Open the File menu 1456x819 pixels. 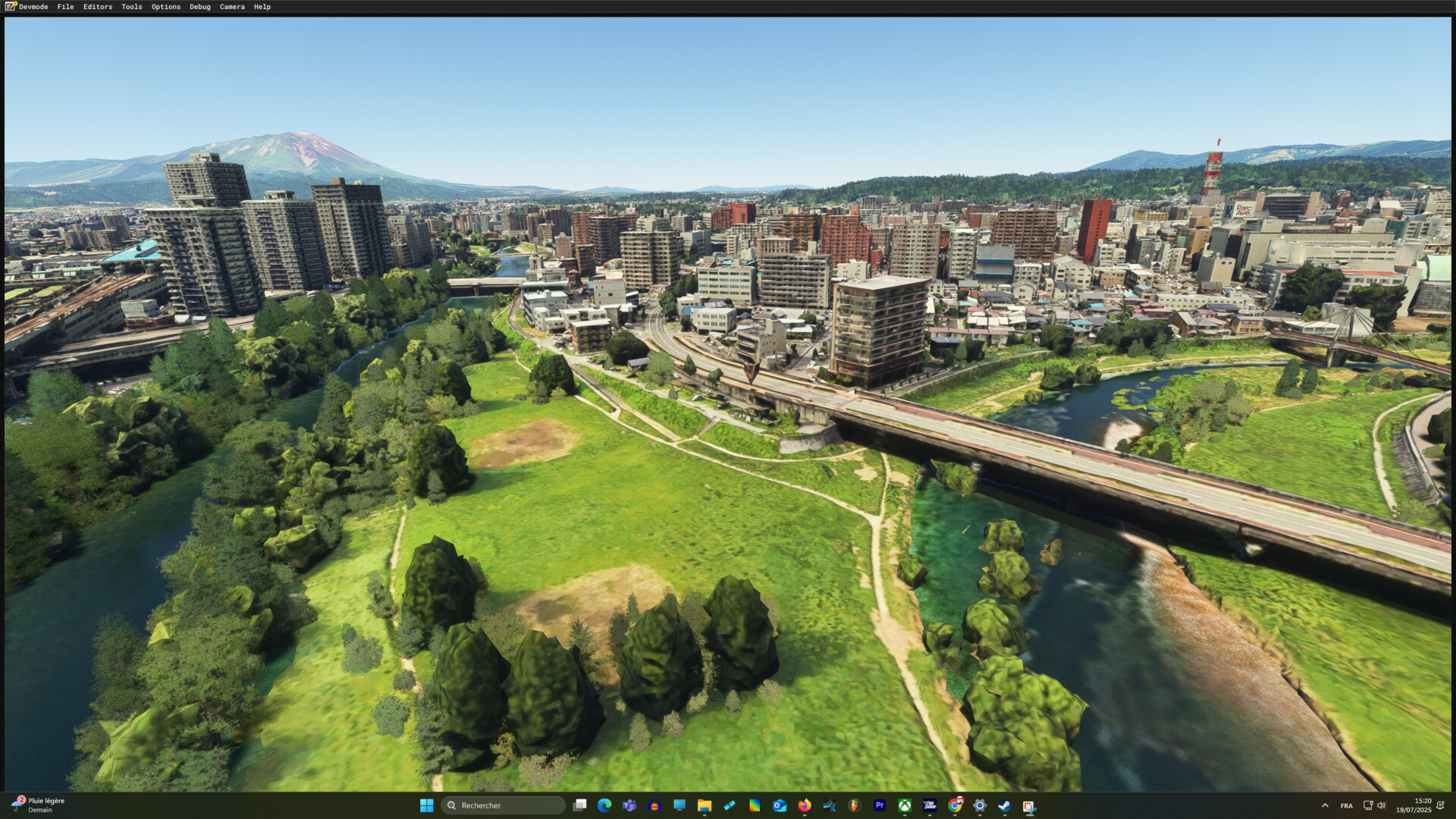point(65,7)
